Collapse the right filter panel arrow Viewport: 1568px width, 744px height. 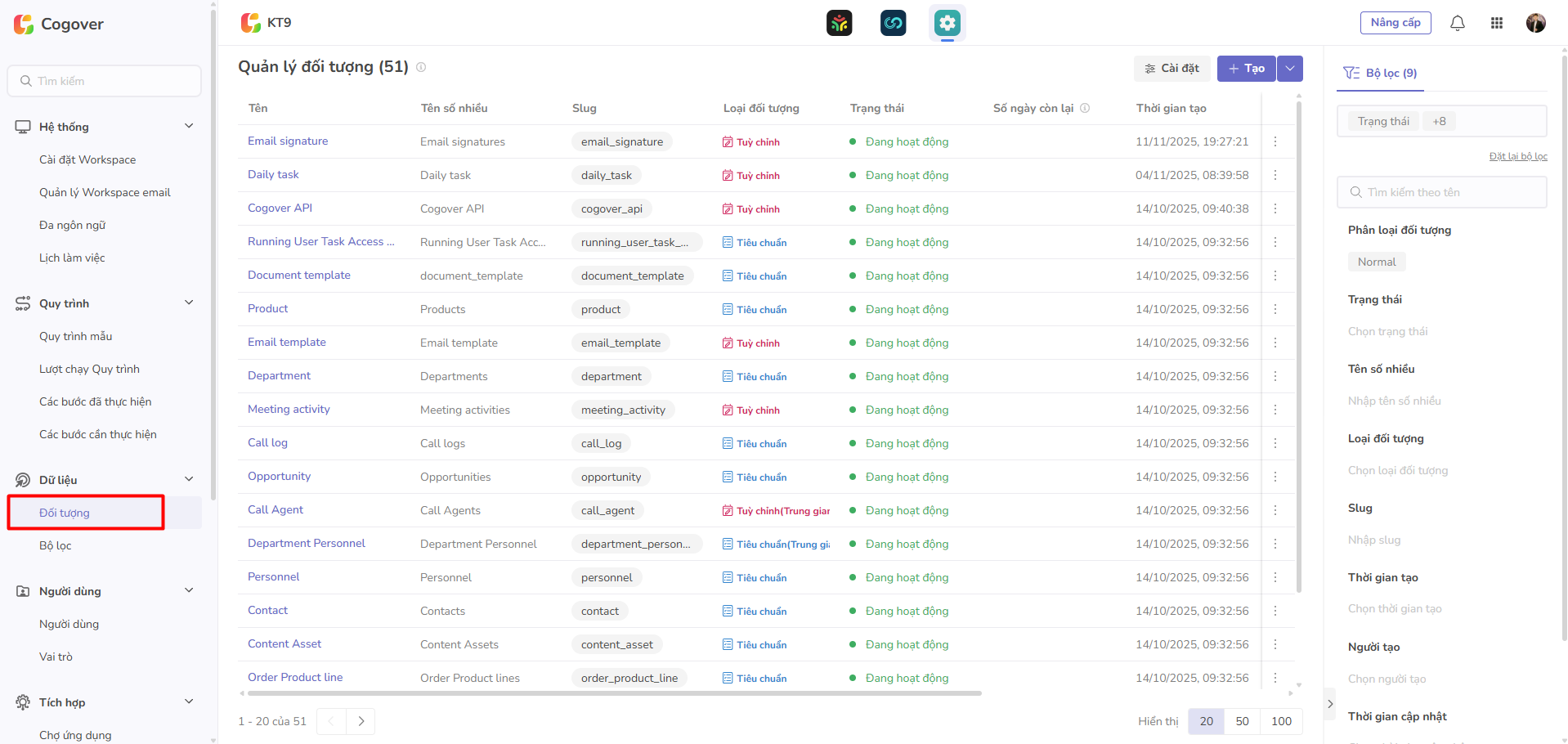(1330, 703)
